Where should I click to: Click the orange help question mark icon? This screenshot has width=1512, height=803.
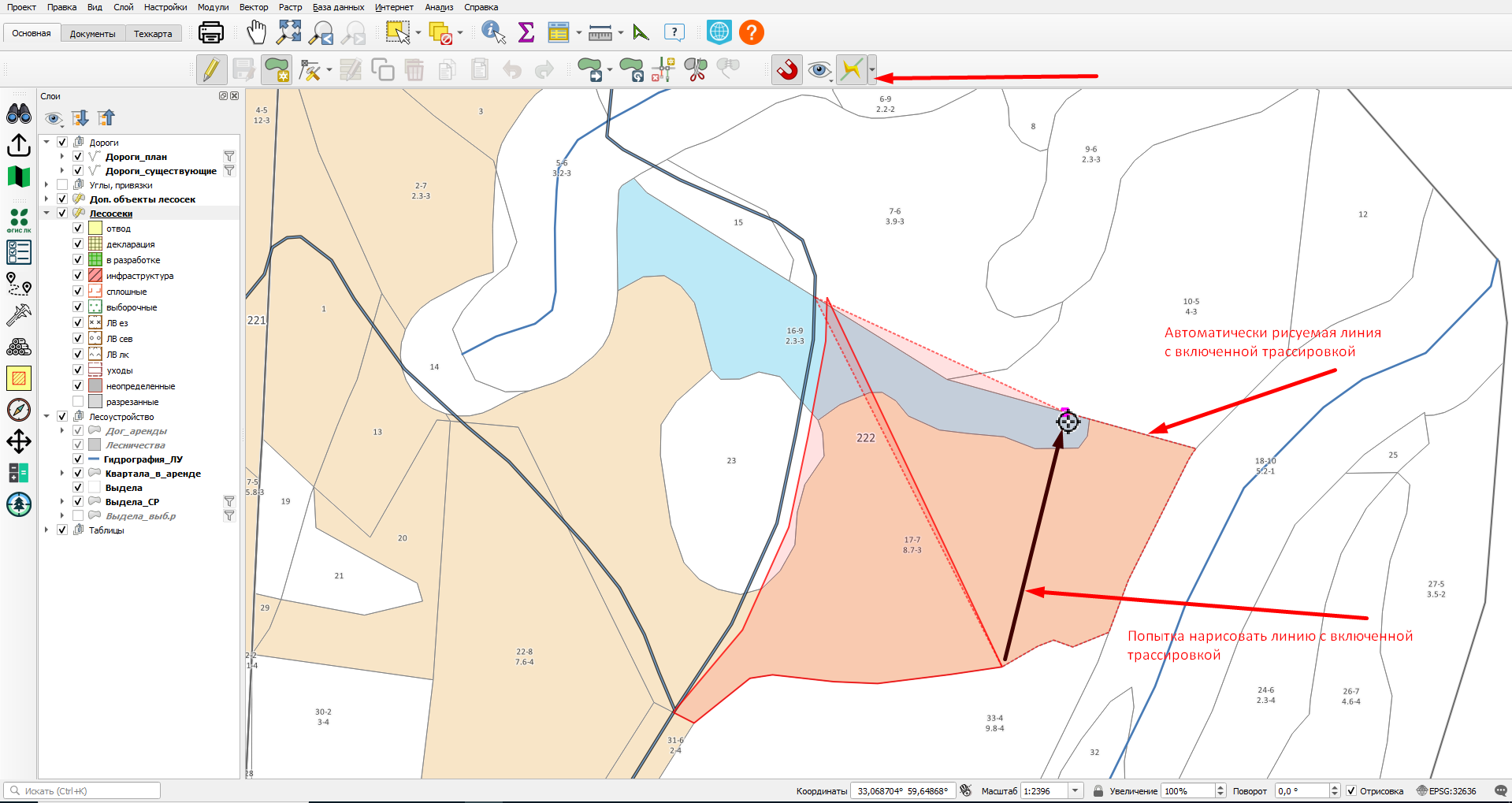(x=752, y=32)
